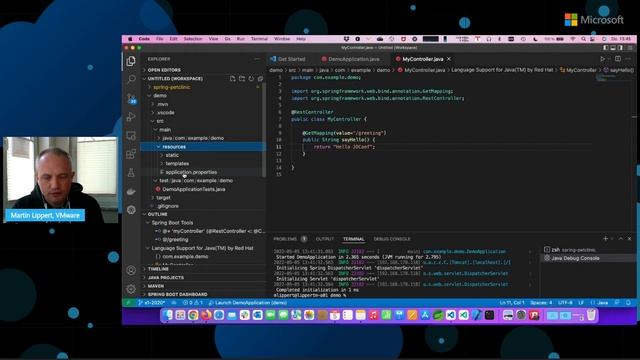Select com.example.demo in outline

185,256
